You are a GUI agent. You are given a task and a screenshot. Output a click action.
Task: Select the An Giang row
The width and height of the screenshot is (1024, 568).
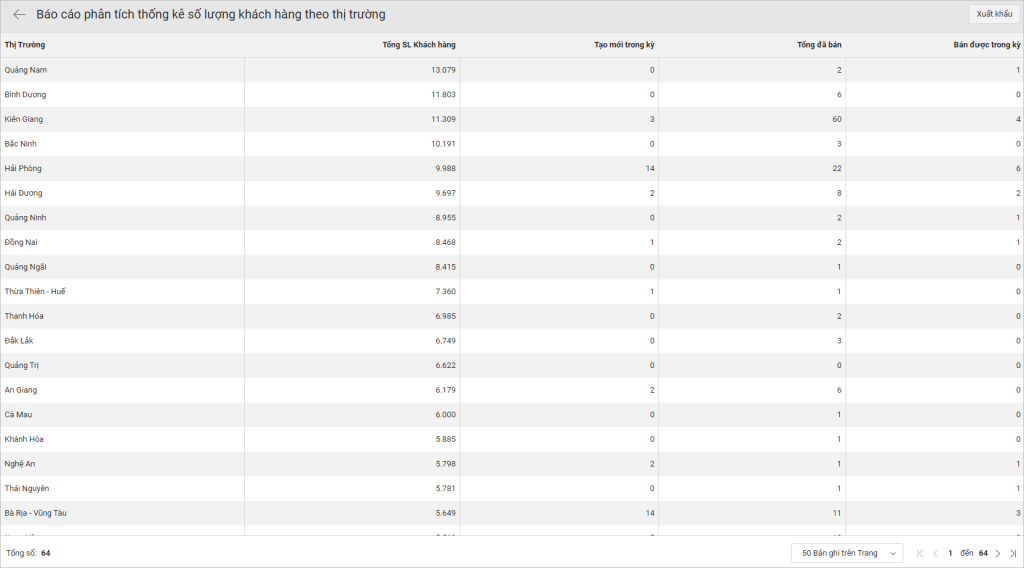512,390
